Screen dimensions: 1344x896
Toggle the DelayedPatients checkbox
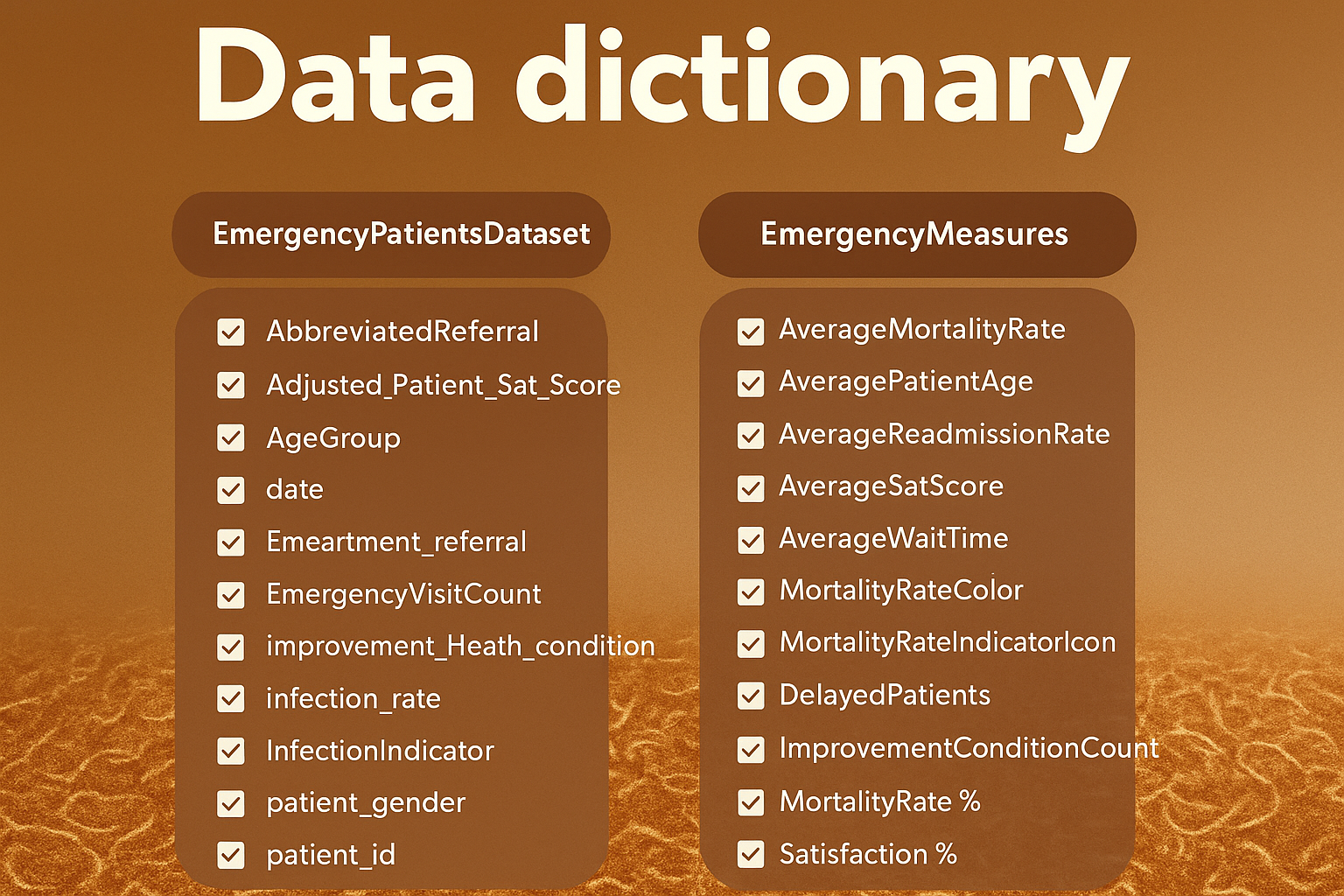(751, 696)
